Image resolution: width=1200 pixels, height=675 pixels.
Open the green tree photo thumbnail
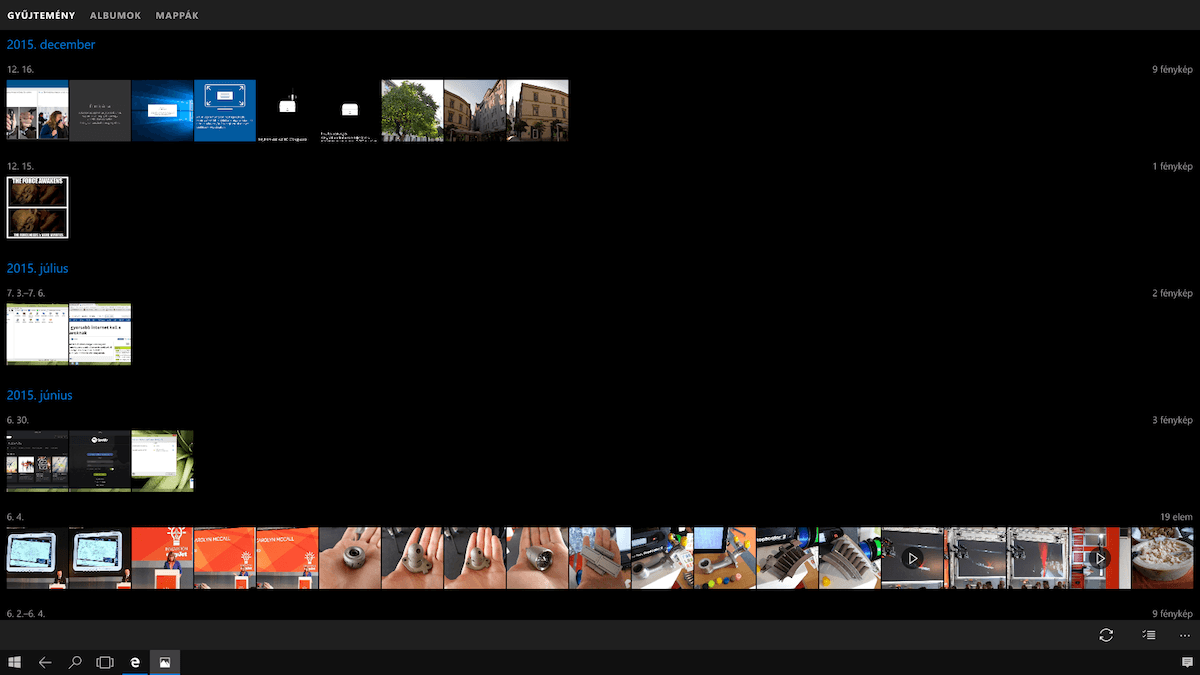(412, 110)
